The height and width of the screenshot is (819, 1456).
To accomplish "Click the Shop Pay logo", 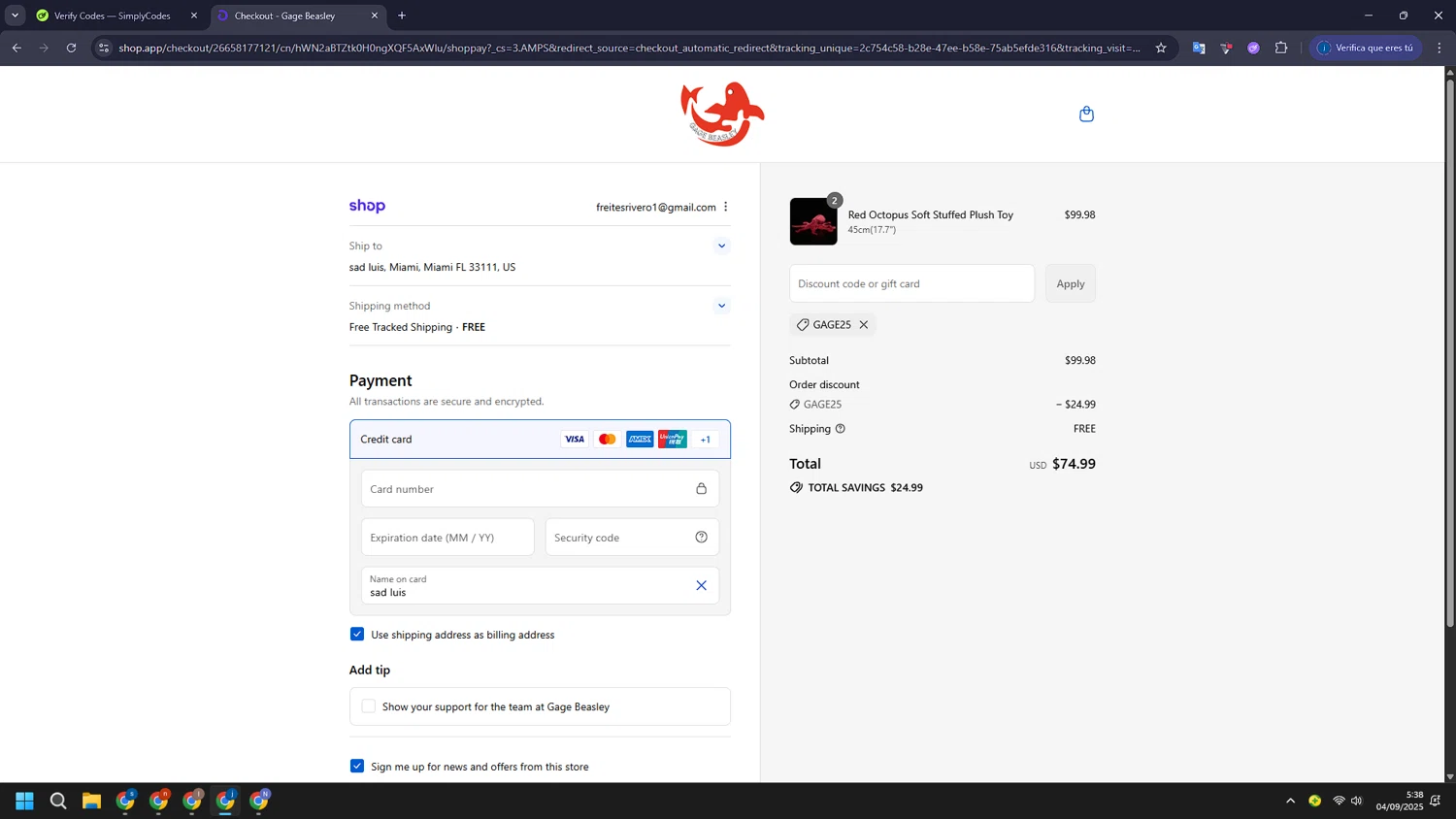I will (367, 206).
